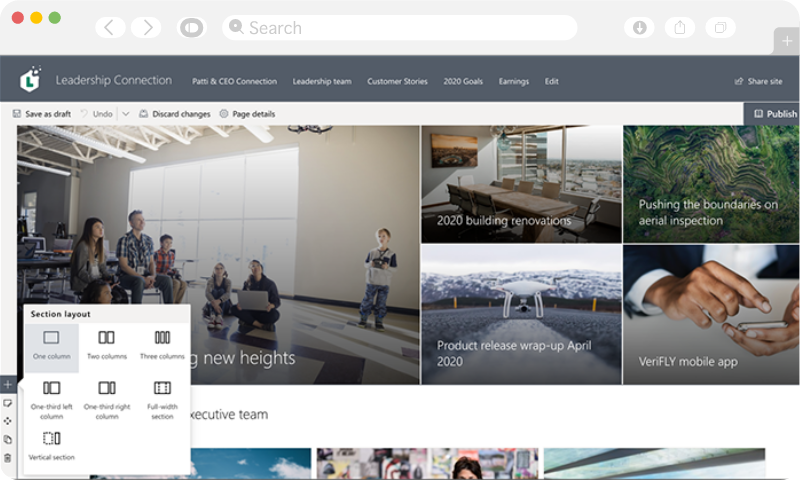800x480 pixels.
Task: Click the add section plus icon
Action: 7,384
